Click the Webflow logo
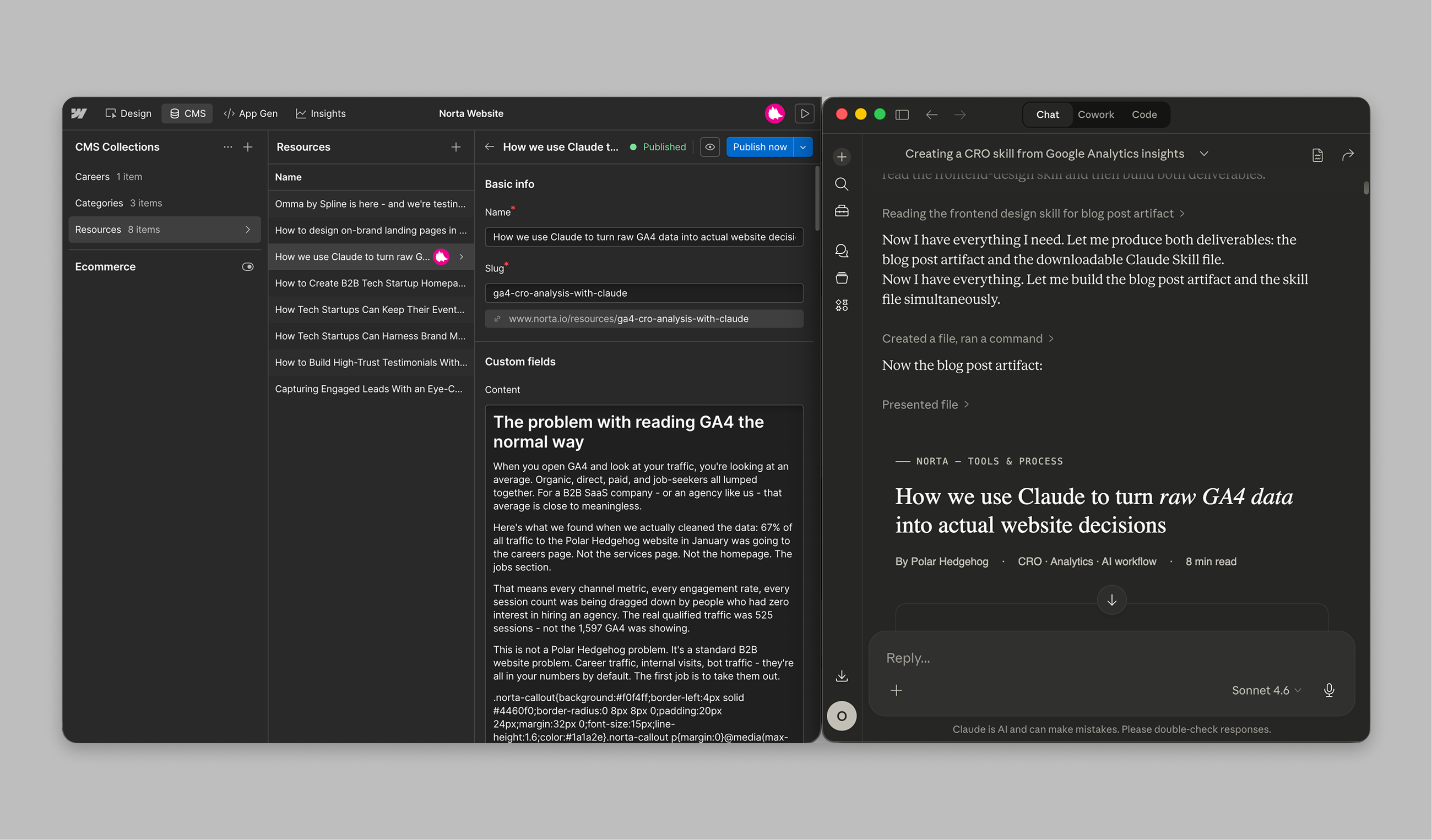 tap(79, 113)
